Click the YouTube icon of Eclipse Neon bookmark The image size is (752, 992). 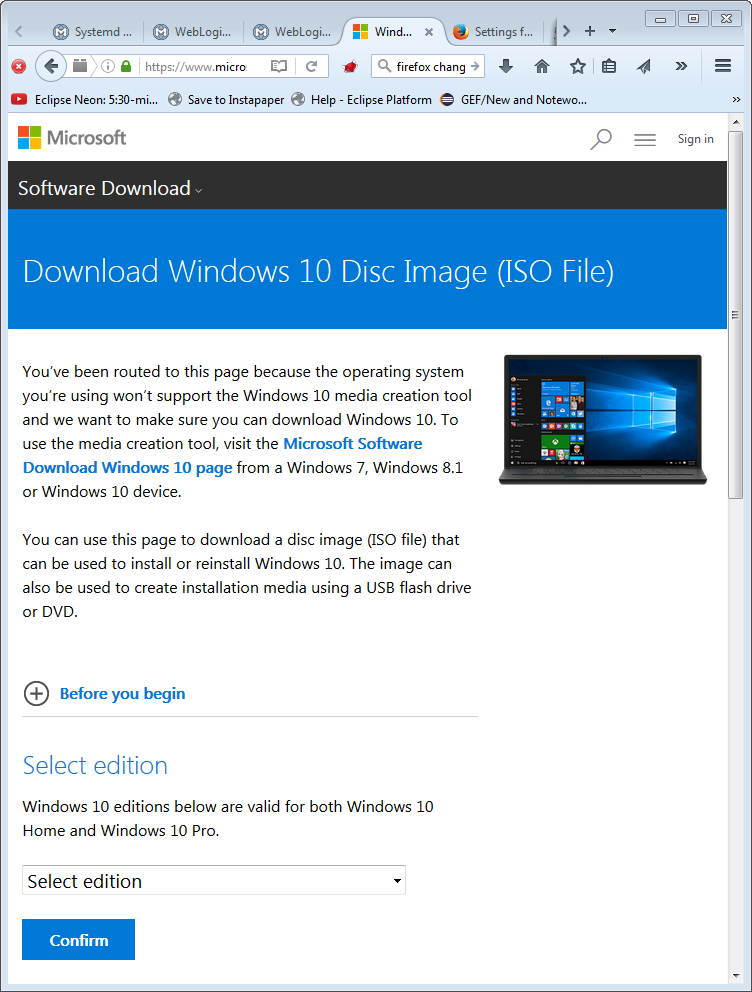(19, 99)
